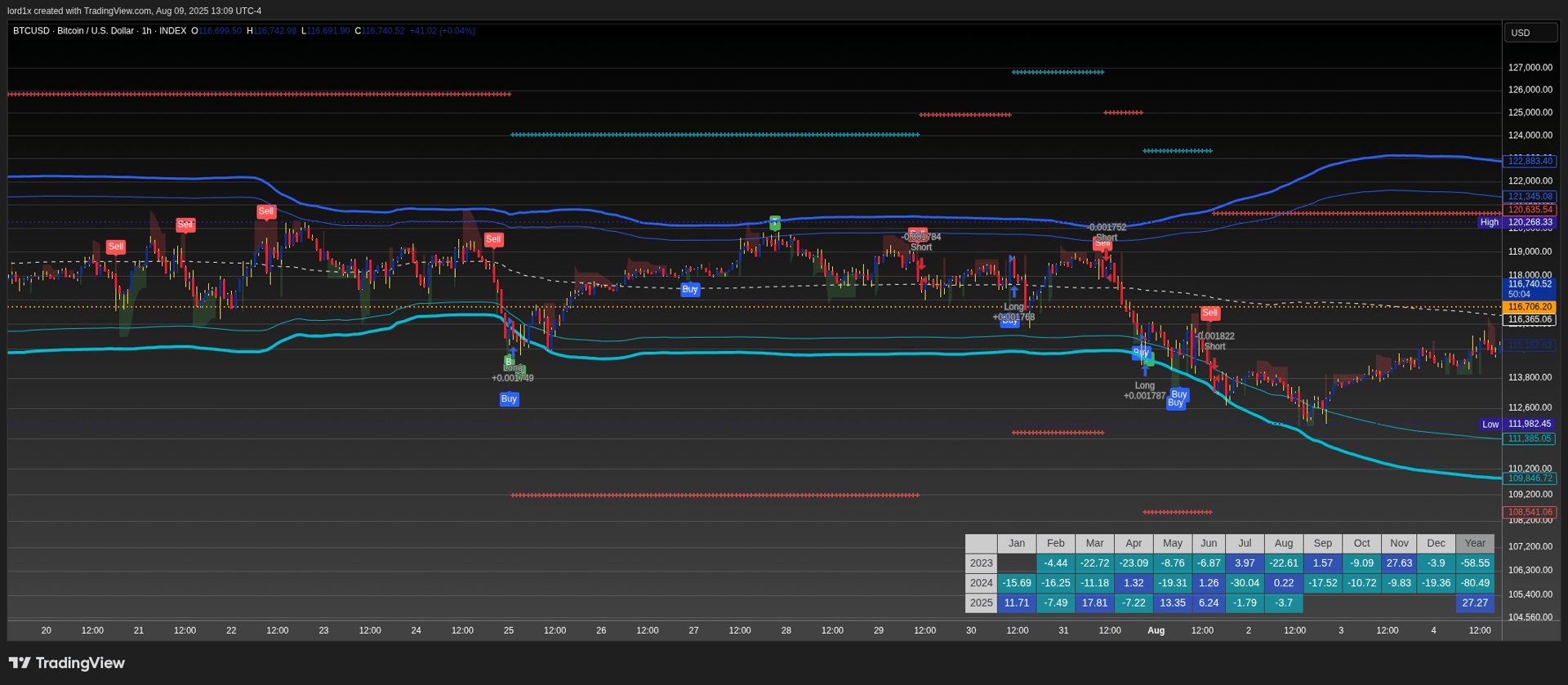Click the 122,883.40 price axis label

(1530, 161)
